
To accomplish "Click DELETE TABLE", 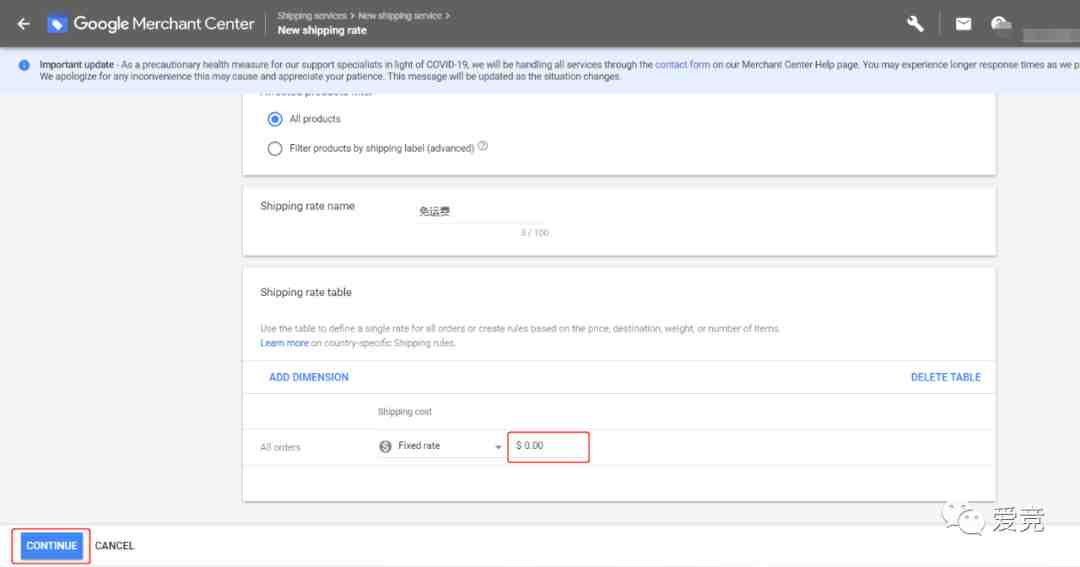I will pyautogui.click(x=946, y=378).
